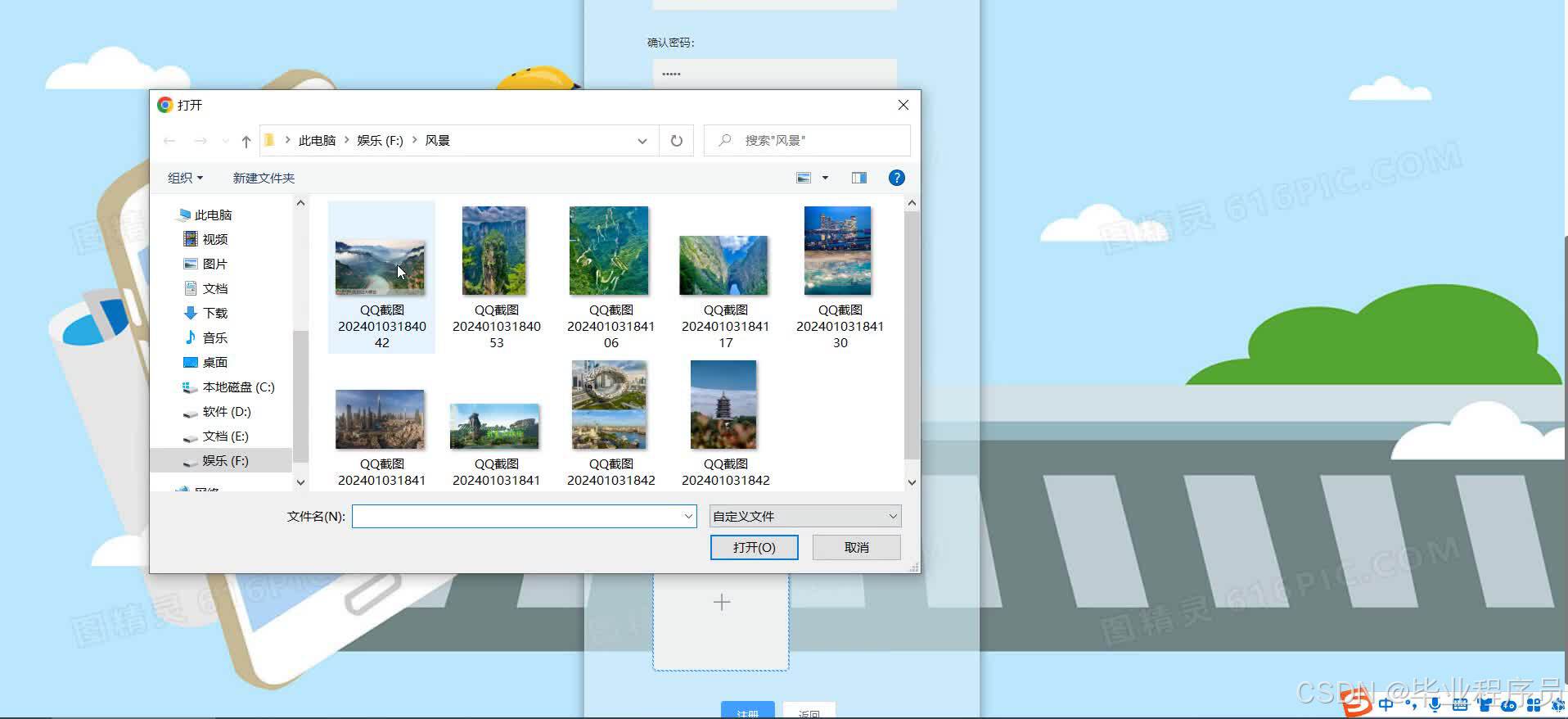Screen dimensions: 1568x719
Task: Click the blue 注册 button on the page
Action: [x=747, y=711]
